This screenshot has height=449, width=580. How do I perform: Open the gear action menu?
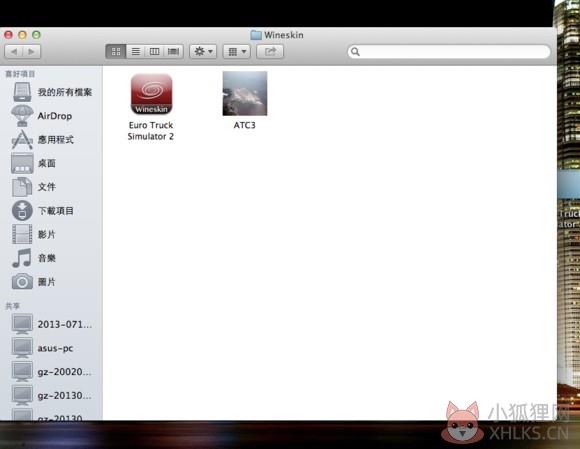click(x=203, y=51)
